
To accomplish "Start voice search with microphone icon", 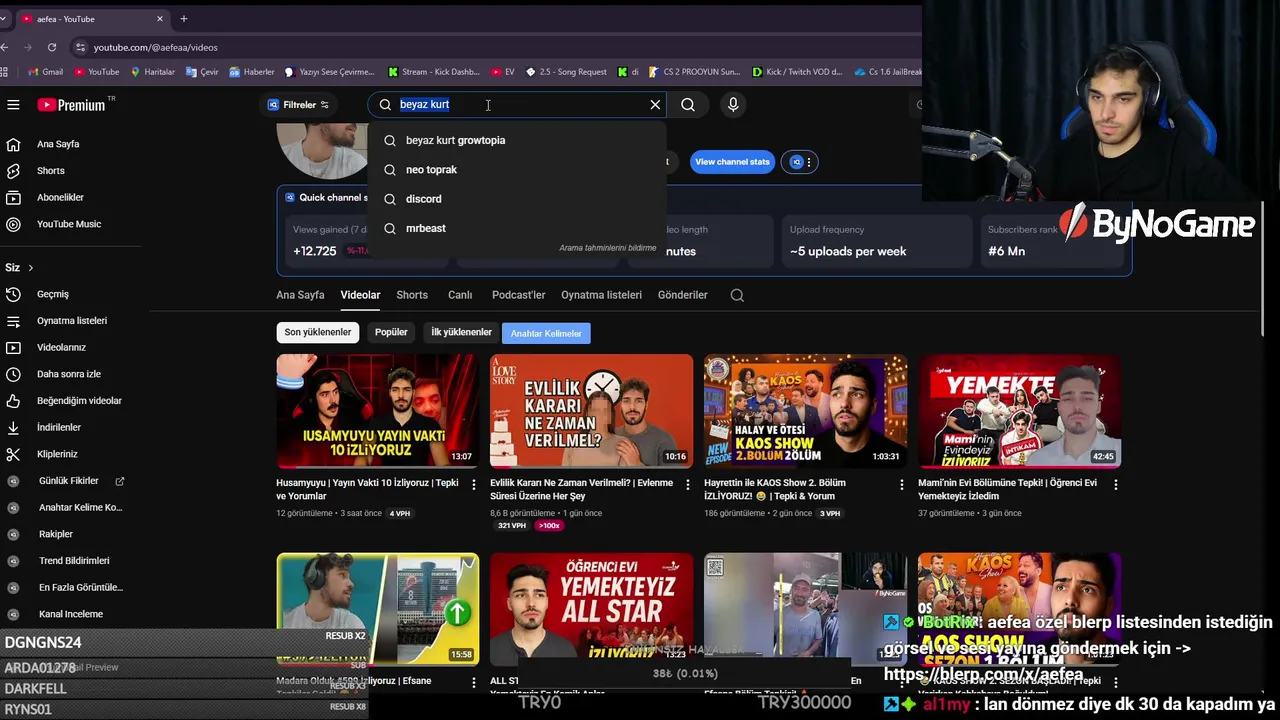I will 733,105.
